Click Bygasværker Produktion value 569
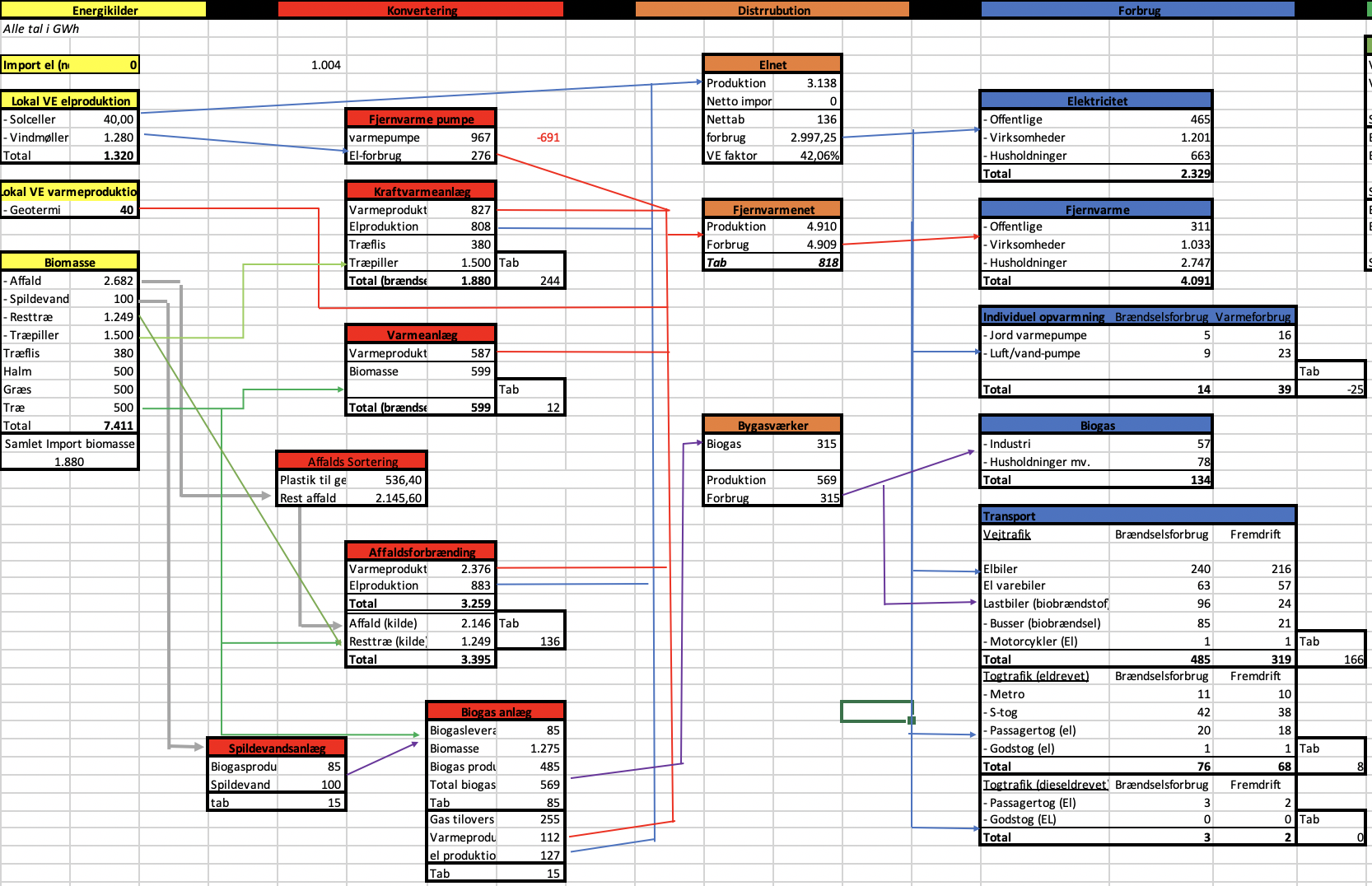This screenshot has width=1372, height=886. [826, 480]
